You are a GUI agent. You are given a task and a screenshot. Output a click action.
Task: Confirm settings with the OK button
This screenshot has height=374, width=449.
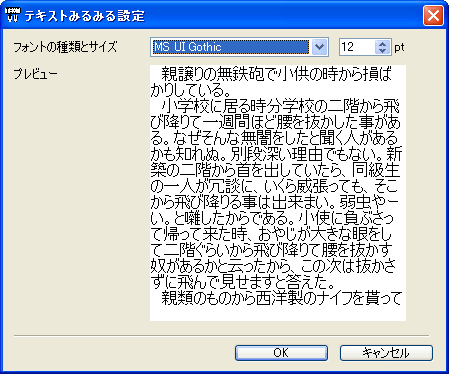[x=281, y=353]
